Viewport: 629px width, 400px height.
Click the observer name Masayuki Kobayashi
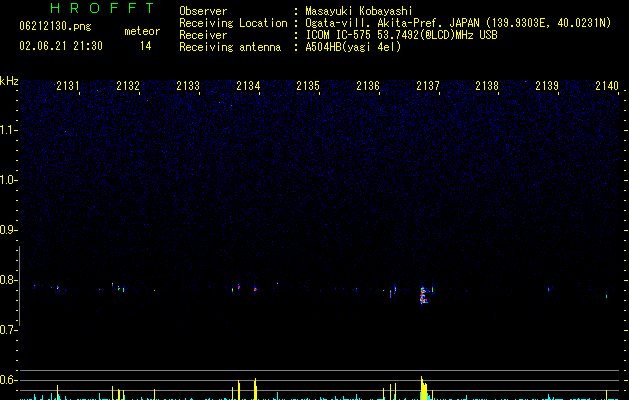pos(359,11)
